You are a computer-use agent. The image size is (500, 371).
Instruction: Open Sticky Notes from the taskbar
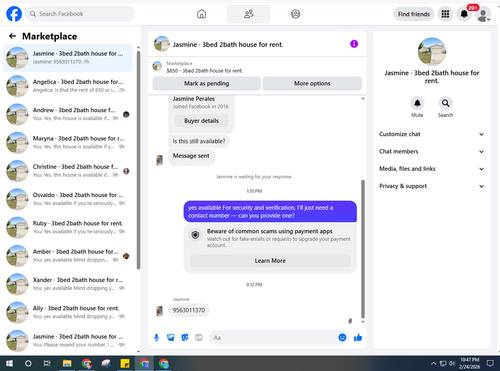(125, 363)
